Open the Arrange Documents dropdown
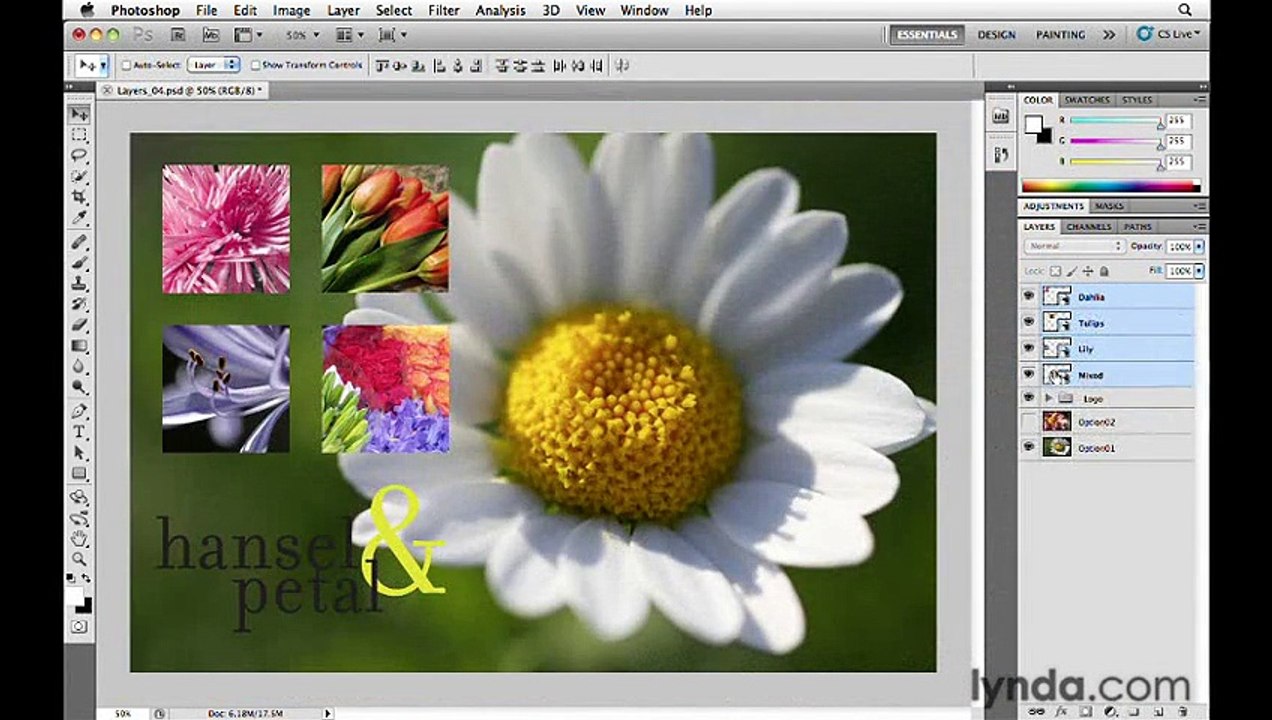1272x720 pixels. tap(348, 35)
